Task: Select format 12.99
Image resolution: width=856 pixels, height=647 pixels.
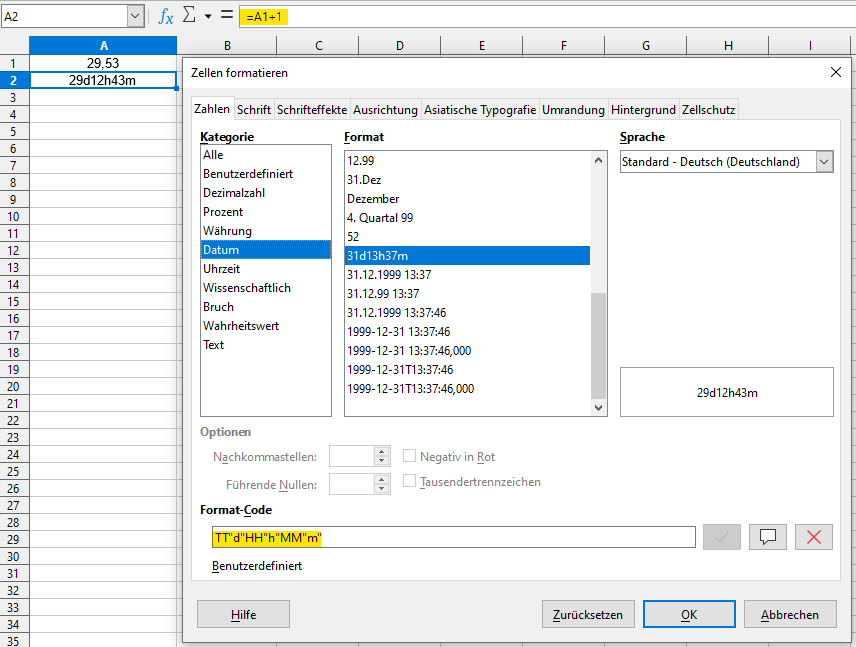Action: point(467,161)
